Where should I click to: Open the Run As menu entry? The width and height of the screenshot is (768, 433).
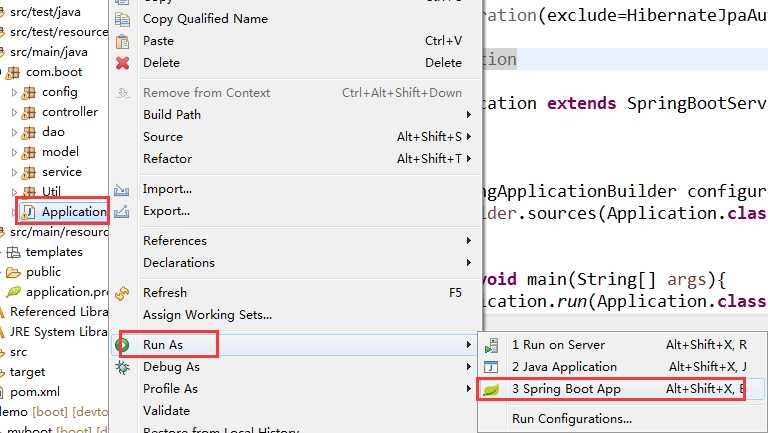294,345
